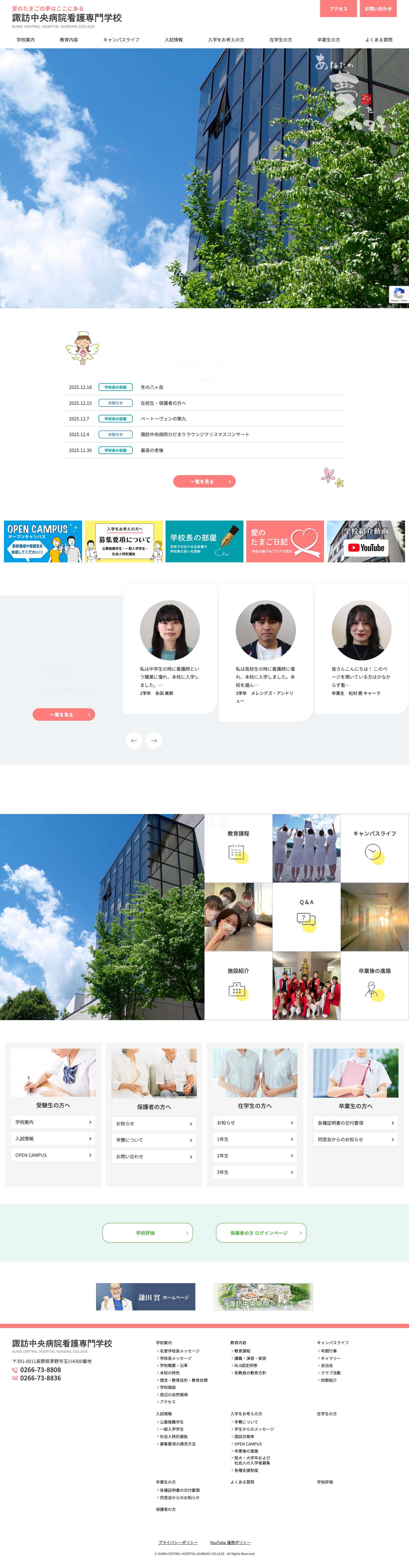
Task: Click the school logo in the header
Action: [x=67, y=17]
